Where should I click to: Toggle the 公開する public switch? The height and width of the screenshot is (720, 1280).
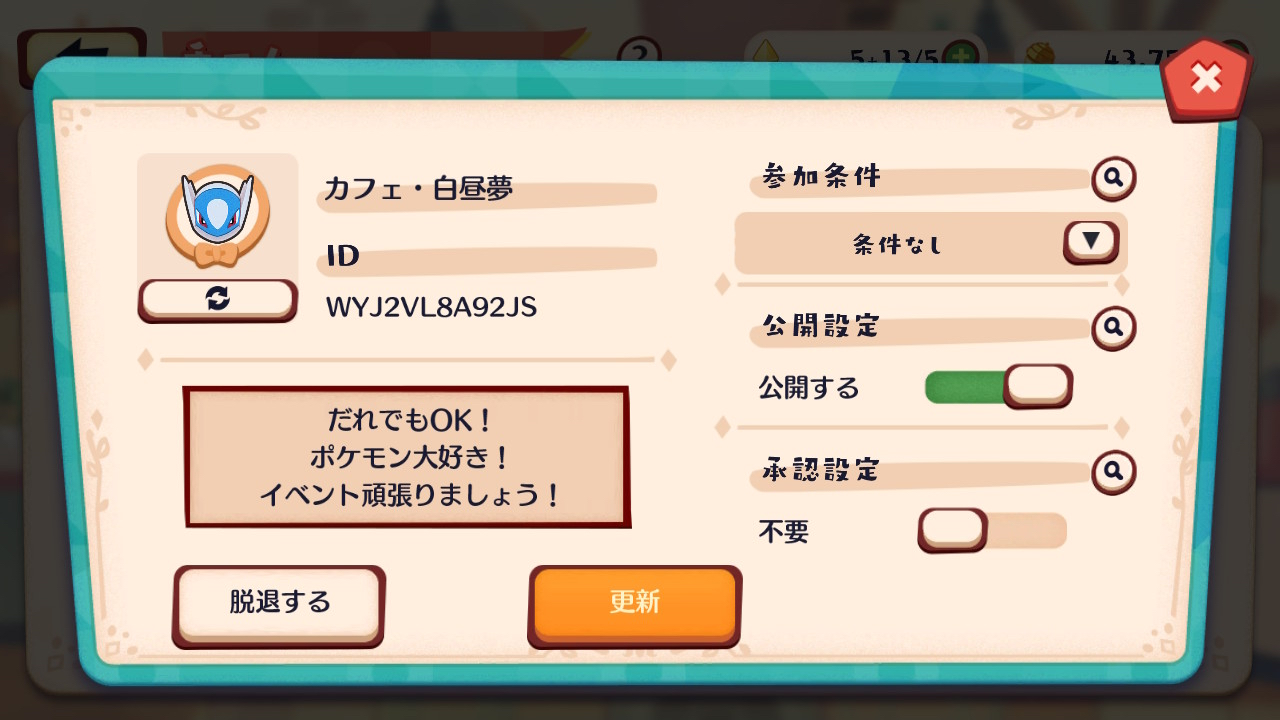click(998, 386)
